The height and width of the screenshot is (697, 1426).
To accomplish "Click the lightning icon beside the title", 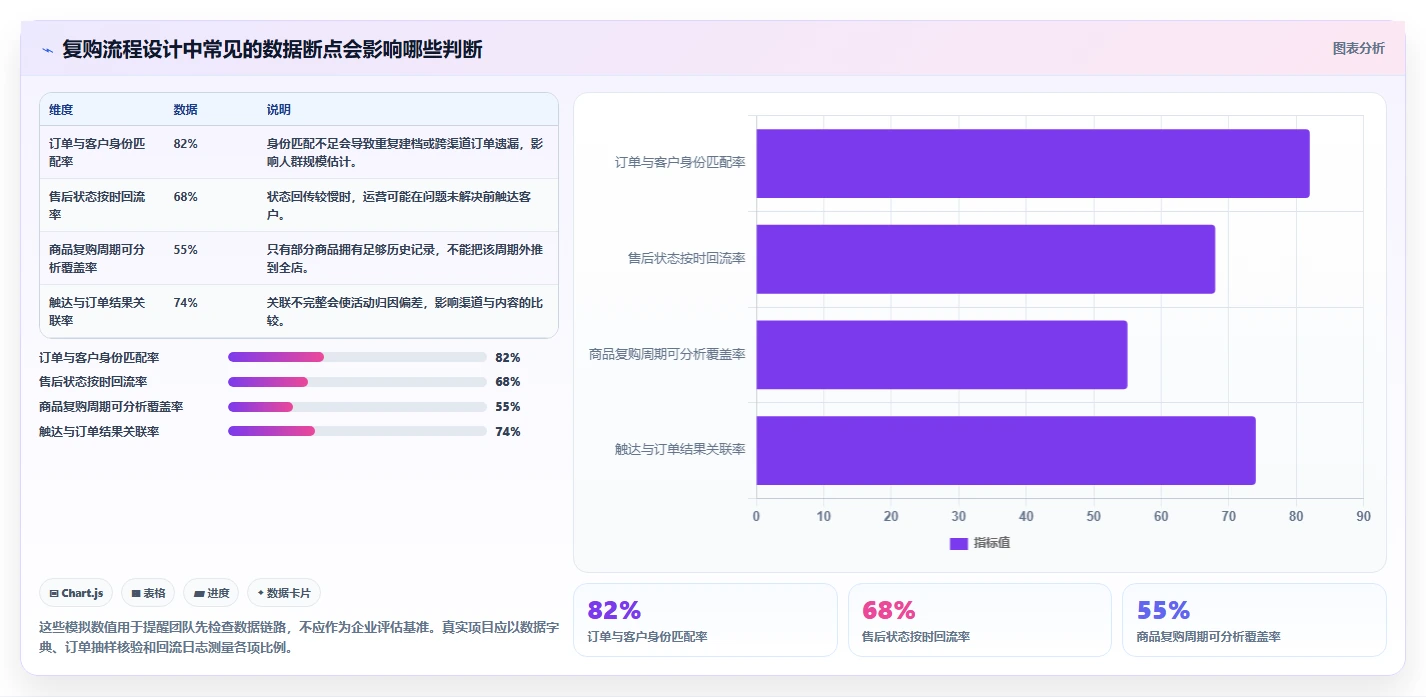I will click(47, 49).
